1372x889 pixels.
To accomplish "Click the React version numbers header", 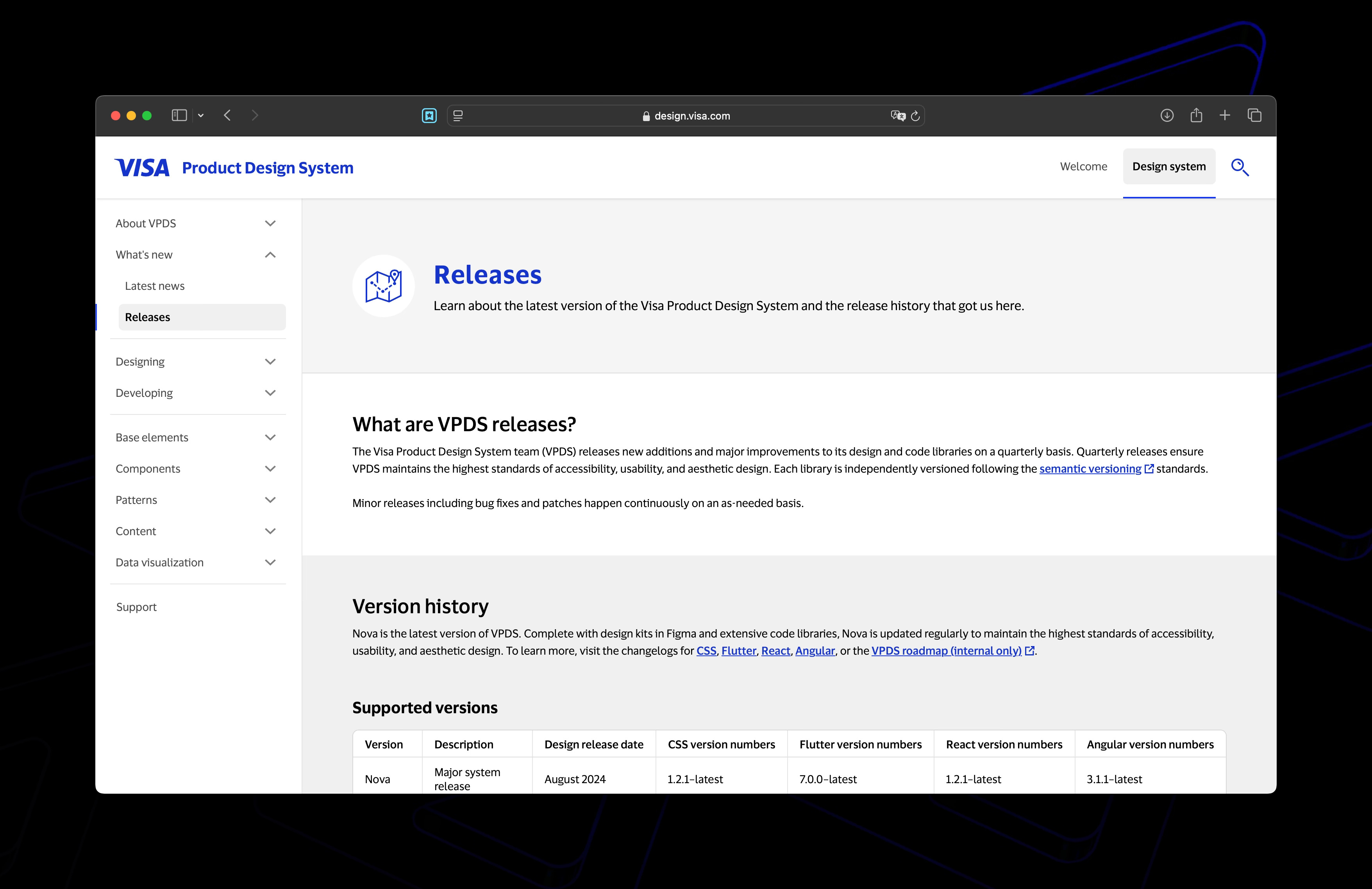I will 1004,744.
